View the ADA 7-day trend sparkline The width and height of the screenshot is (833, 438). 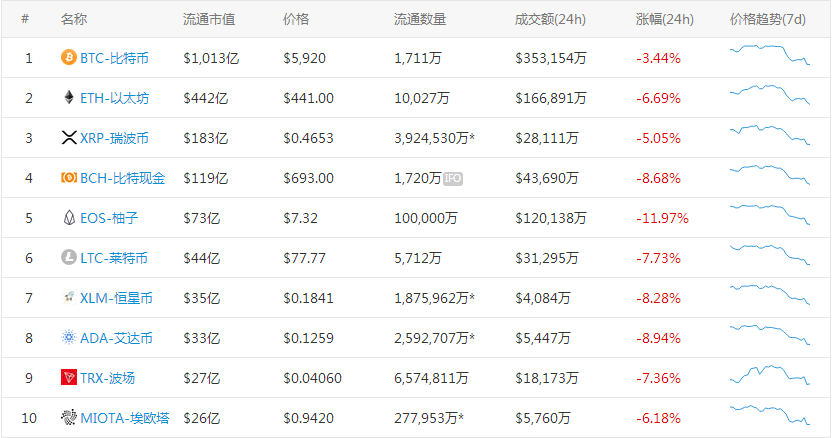[x=770, y=334]
